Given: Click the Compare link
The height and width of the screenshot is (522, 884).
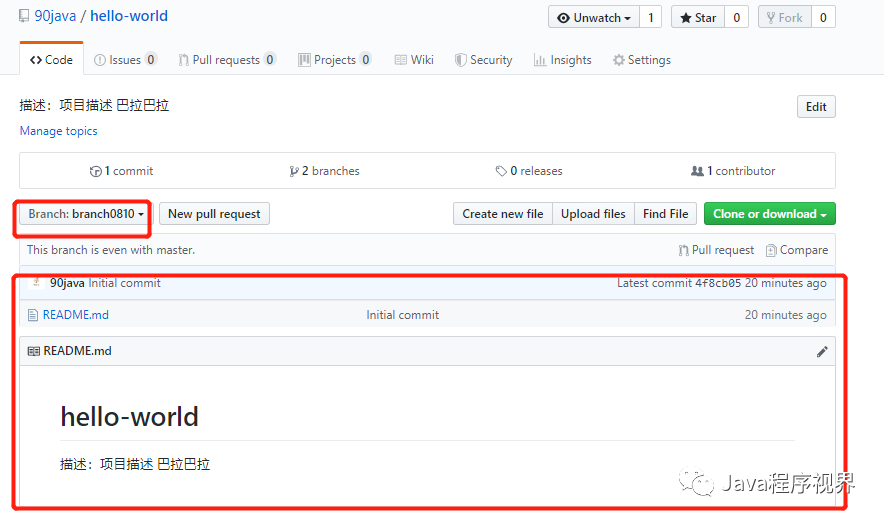Looking at the screenshot, I should [797, 250].
